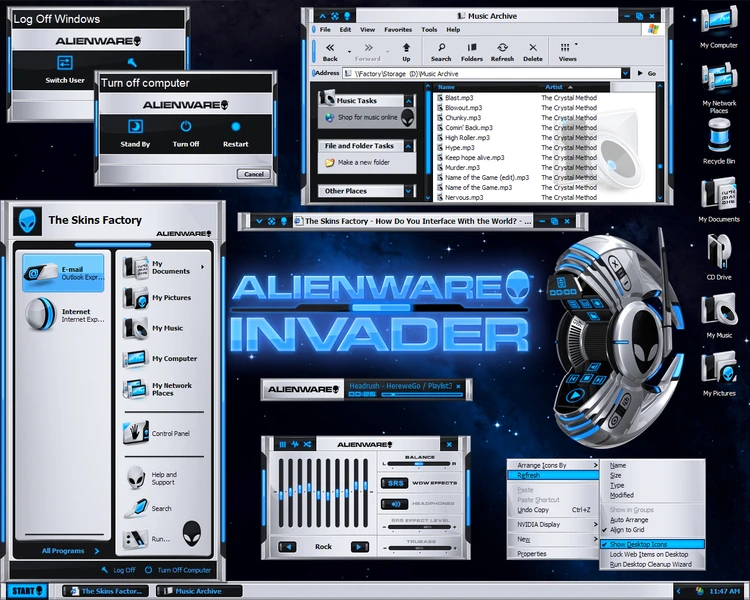Toggle the SRS WOW Effects button

coord(395,483)
